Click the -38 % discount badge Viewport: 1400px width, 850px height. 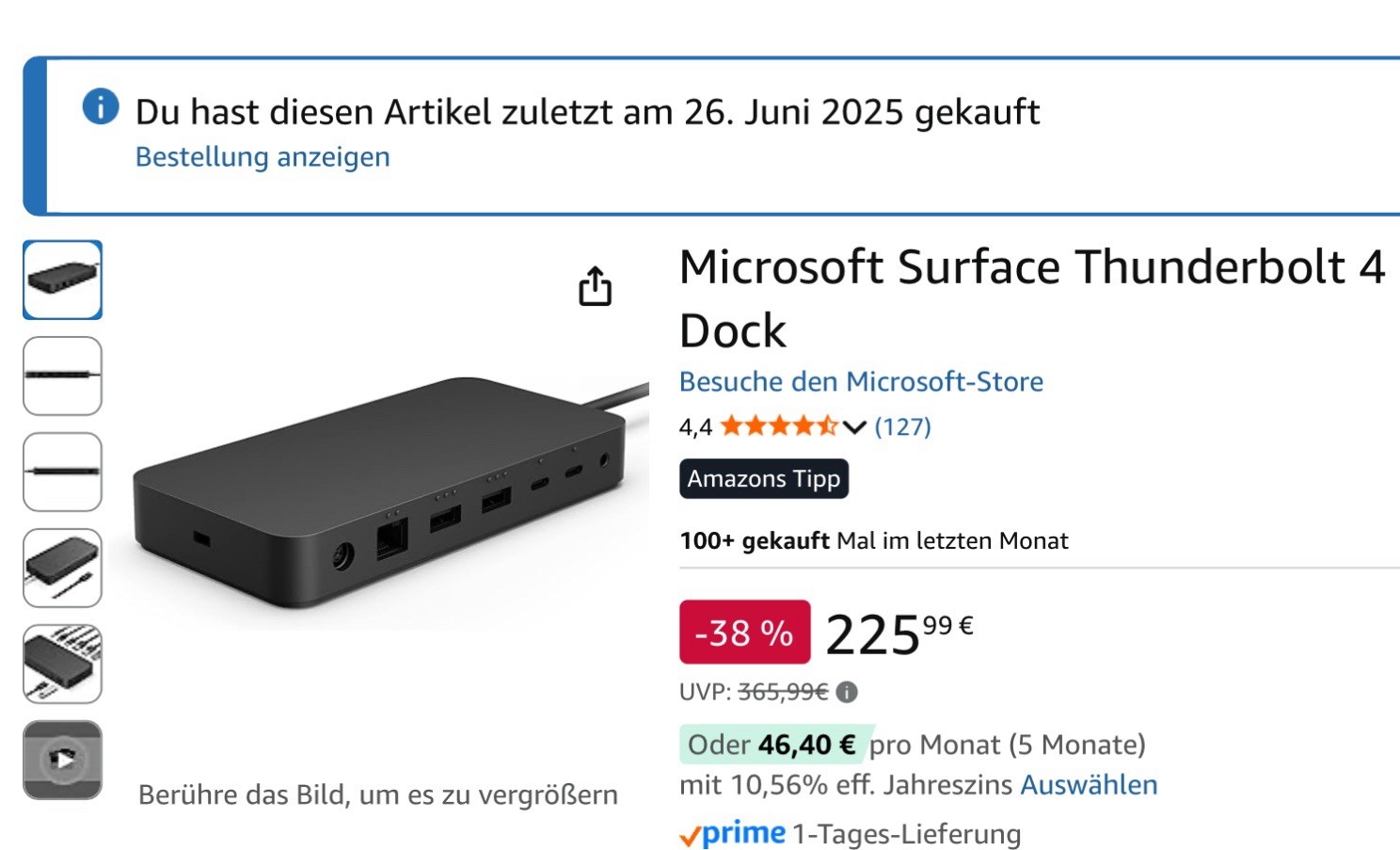744,633
